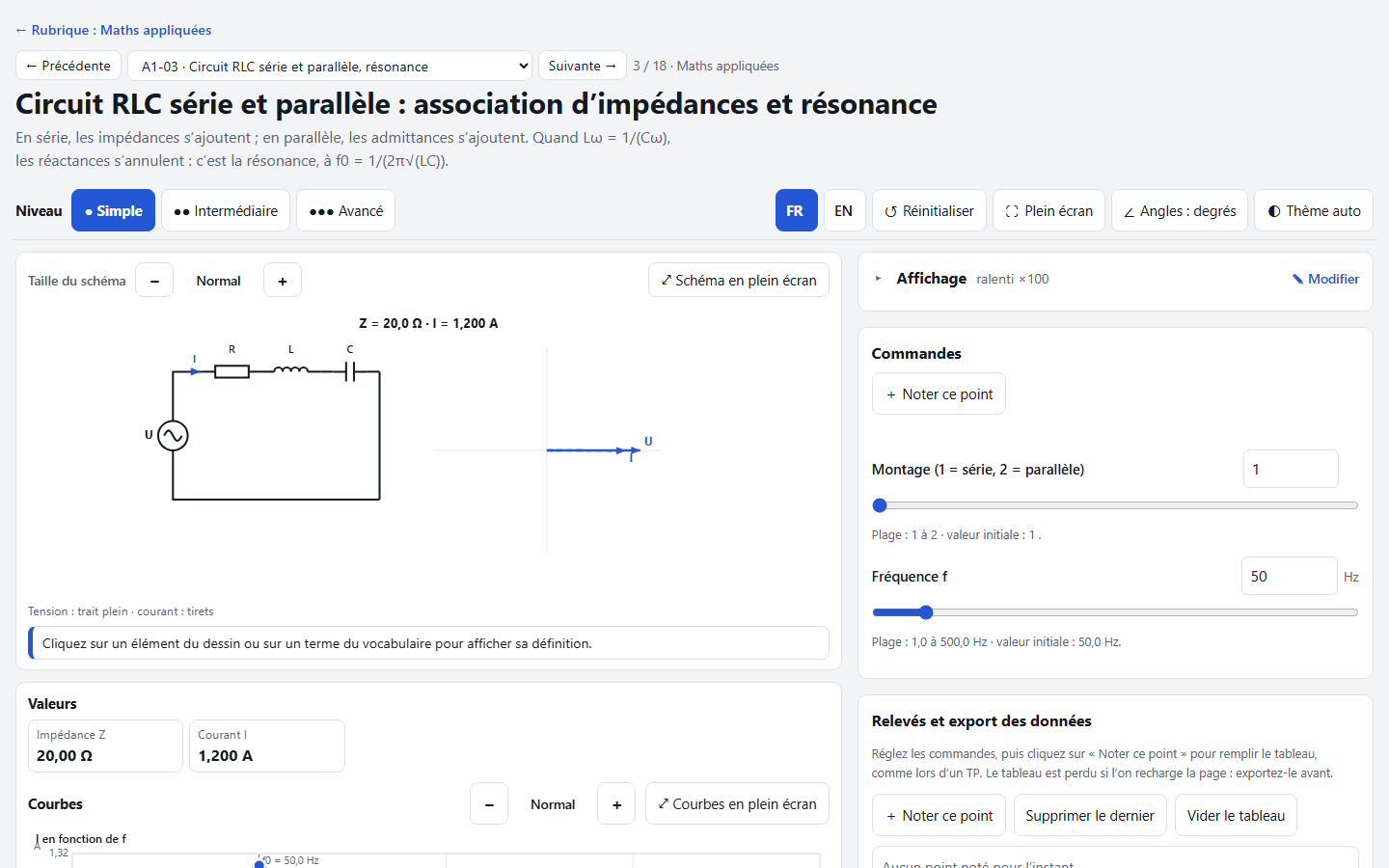The image size is (1389, 868).
Task: Toggle the Thème auto setting
Action: [x=1314, y=211]
